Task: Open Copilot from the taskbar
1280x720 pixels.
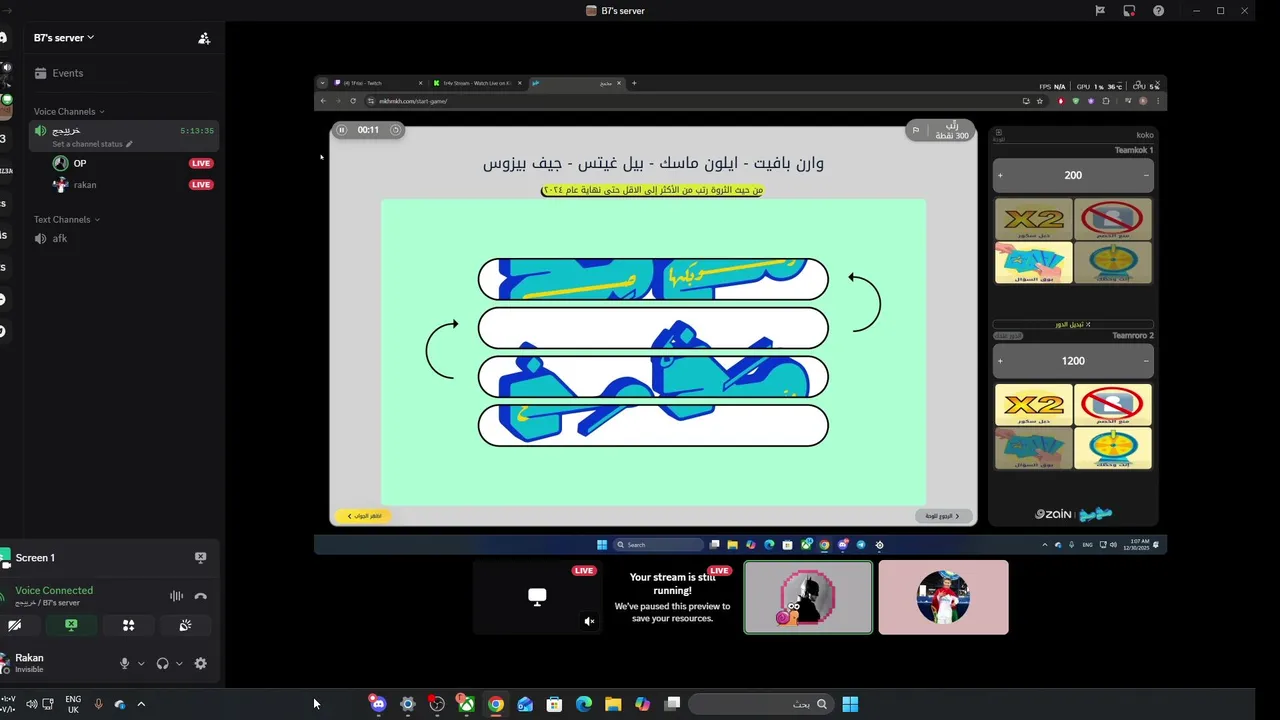Action: click(x=643, y=704)
